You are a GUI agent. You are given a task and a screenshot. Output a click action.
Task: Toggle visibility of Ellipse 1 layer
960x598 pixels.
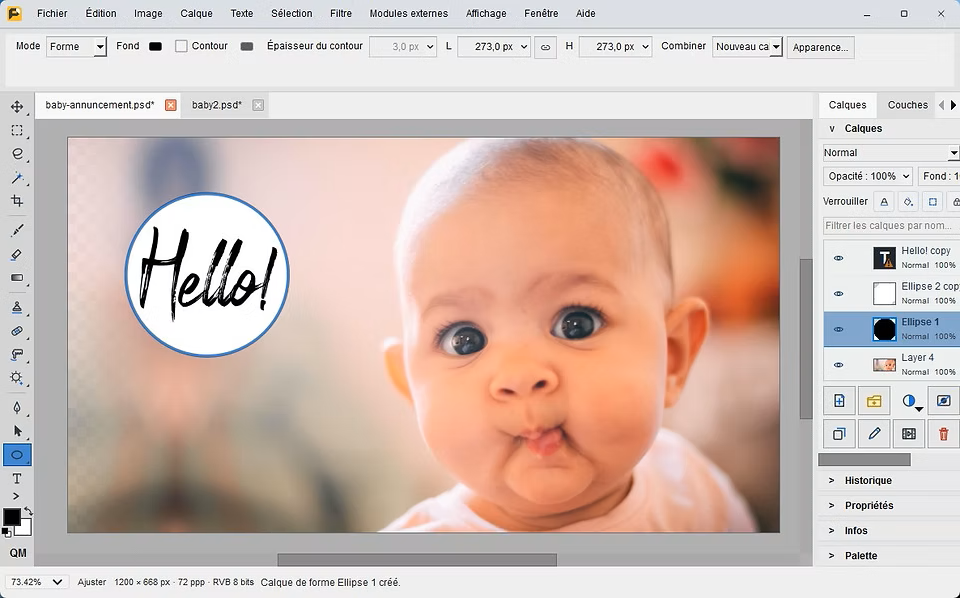click(839, 329)
